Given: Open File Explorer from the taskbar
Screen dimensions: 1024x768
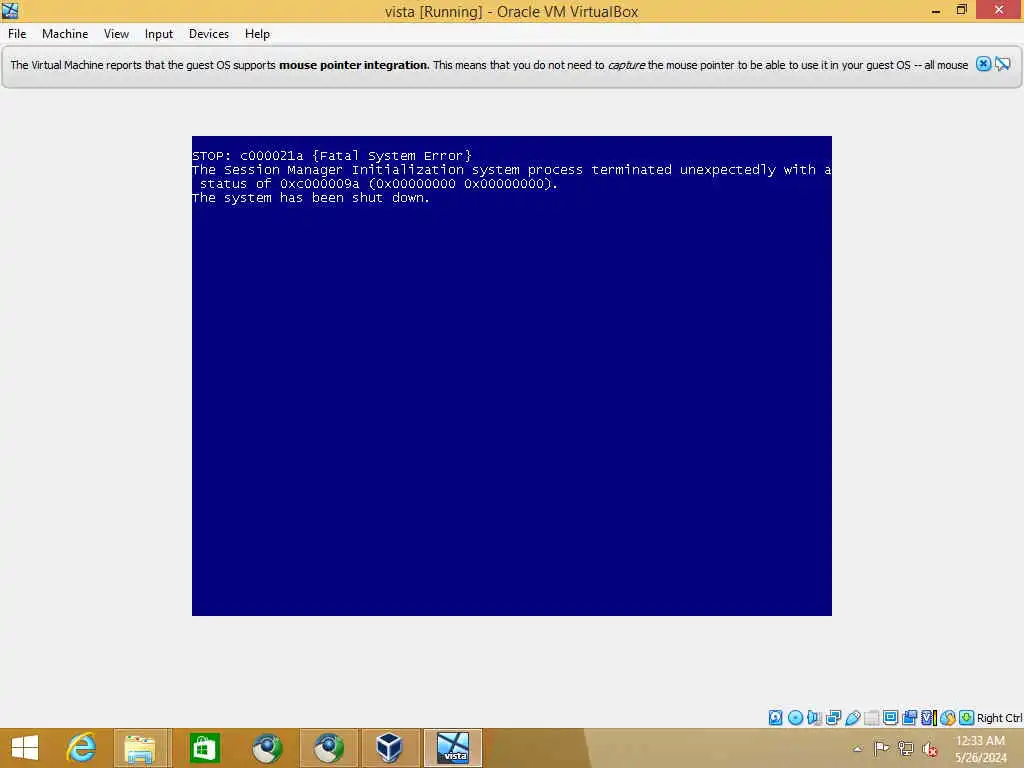Looking at the screenshot, I should point(141,748).
